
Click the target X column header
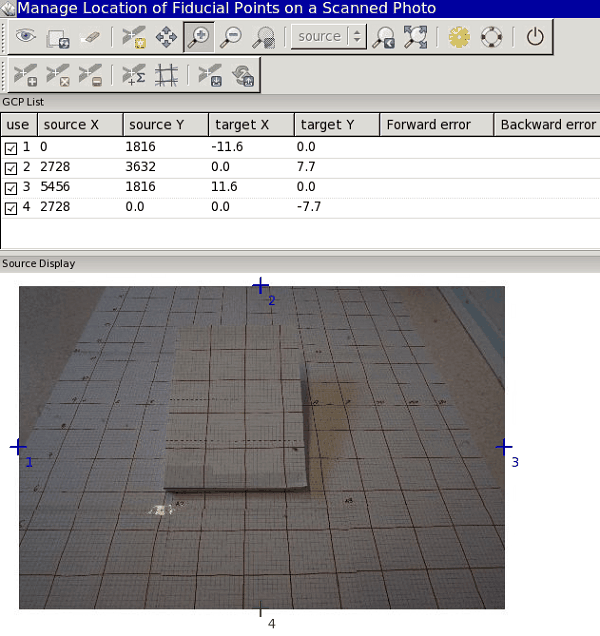251,125
